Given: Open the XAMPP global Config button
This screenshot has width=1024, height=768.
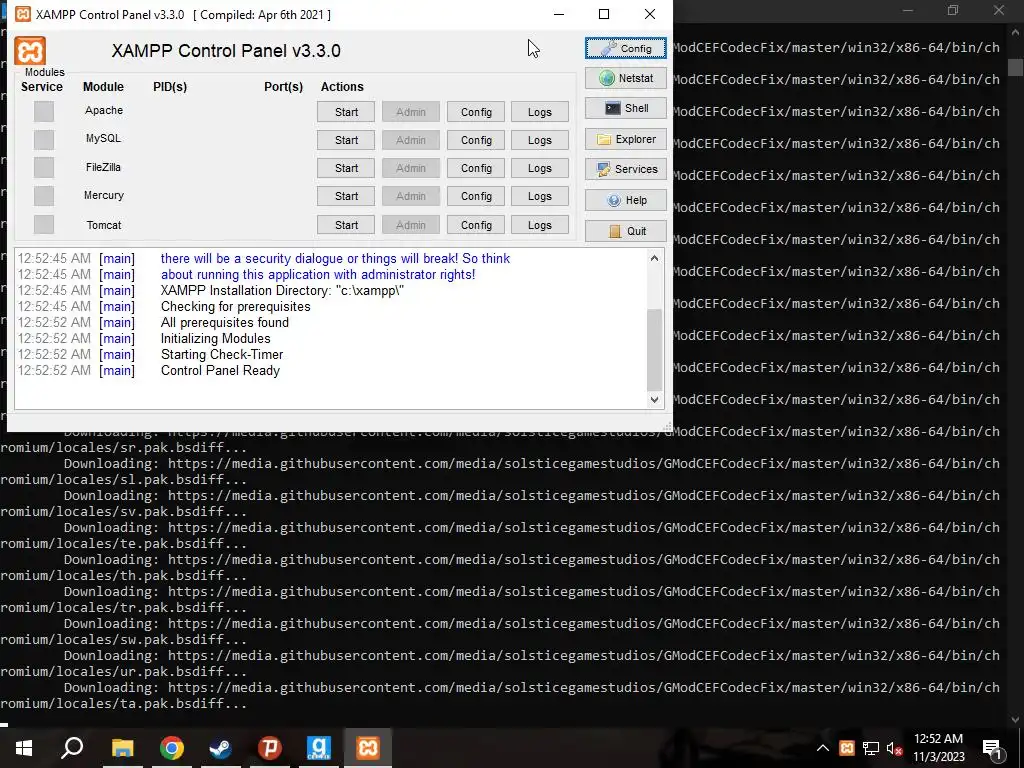Looking at the screenshot, I should tap(626, 48).
